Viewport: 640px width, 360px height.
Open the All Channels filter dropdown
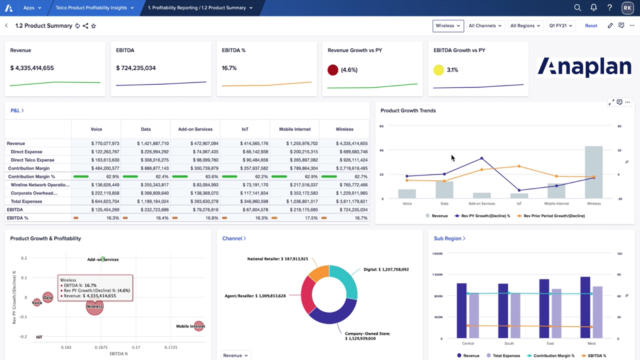click(x=485, y=26)
